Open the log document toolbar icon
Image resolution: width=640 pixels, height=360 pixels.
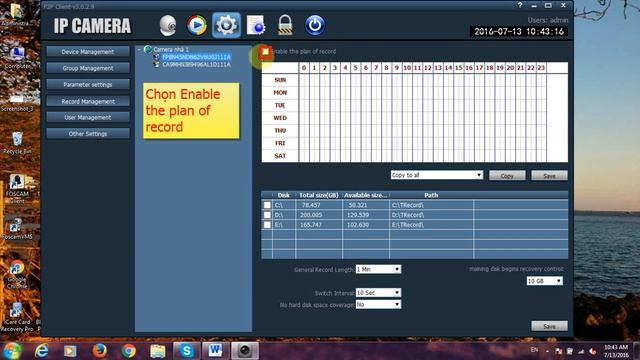[256, 25]
